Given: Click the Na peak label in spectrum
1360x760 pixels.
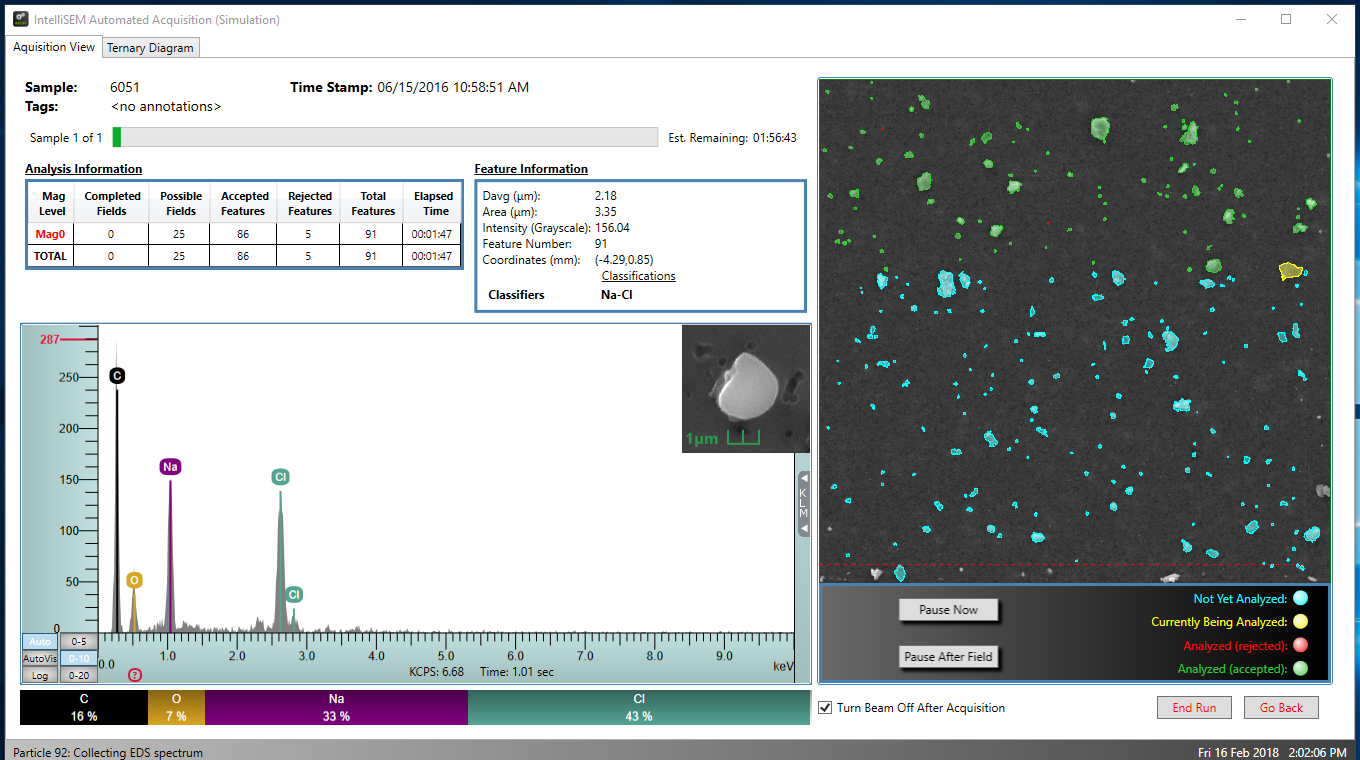Looking at the screenshot, I should pyautogui.click(x=170, y=467).
